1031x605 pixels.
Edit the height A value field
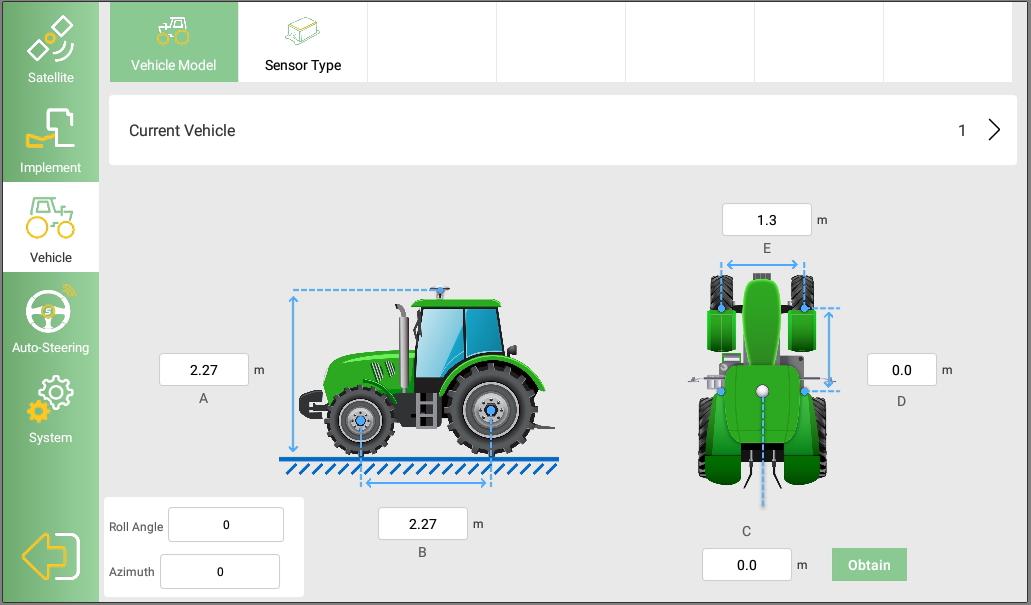click(204, 370)
